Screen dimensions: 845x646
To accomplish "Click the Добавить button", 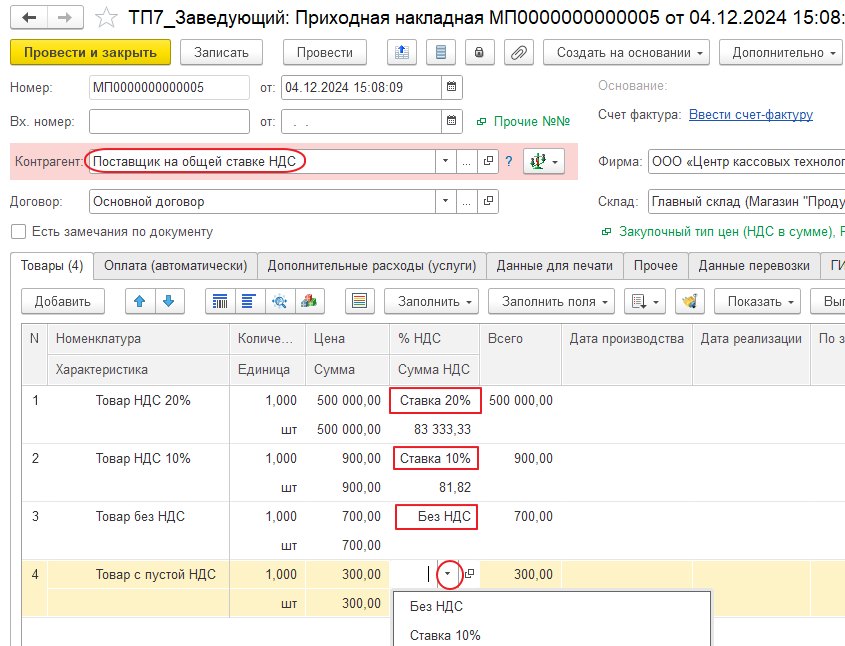I will (63, 301).
